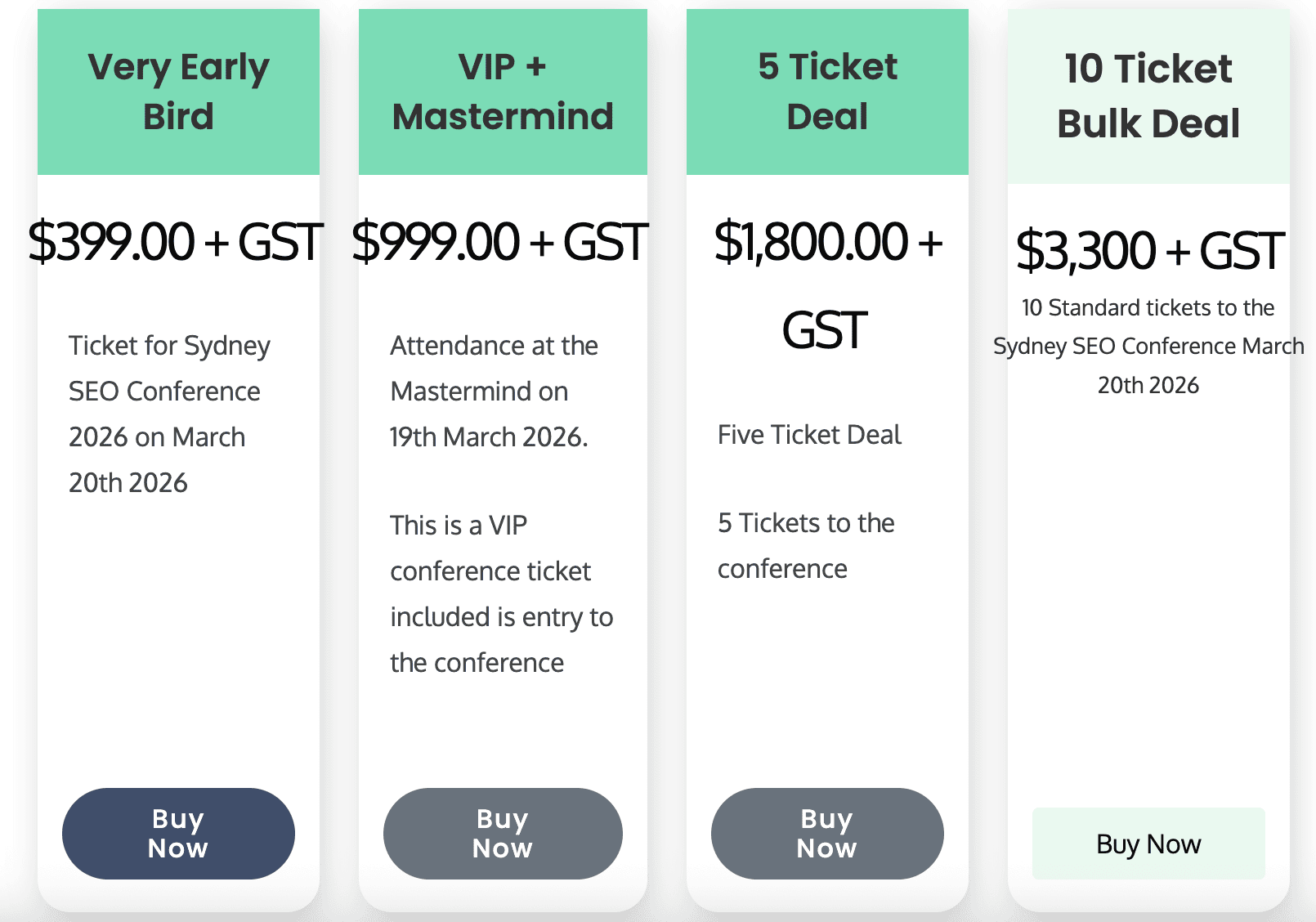This screenshot has width=1316, height=922.
Task: Click the VIP conference ticket description paragraph
Action: (500, 593)
